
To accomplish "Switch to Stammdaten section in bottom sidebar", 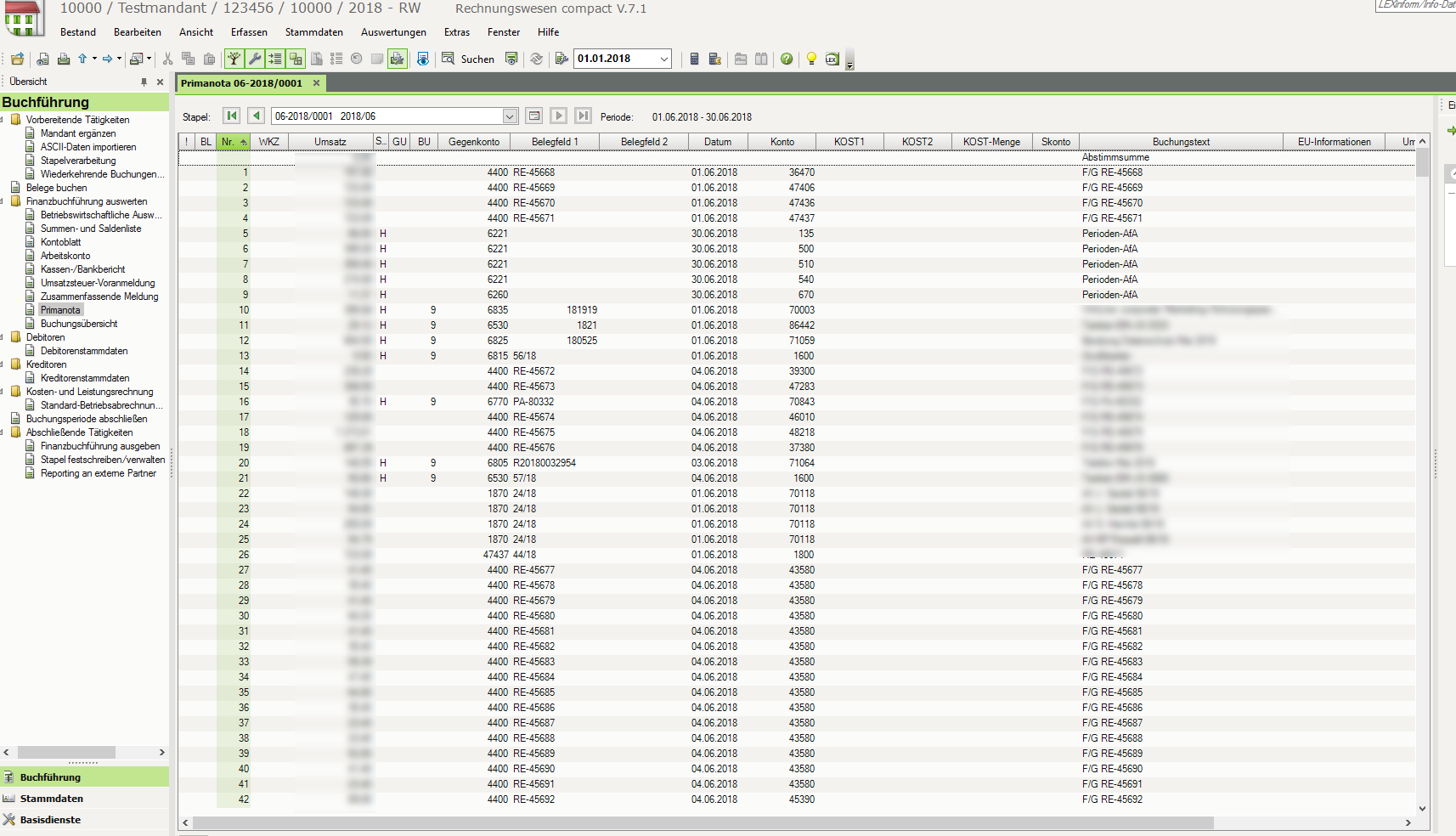I will 51,799.
